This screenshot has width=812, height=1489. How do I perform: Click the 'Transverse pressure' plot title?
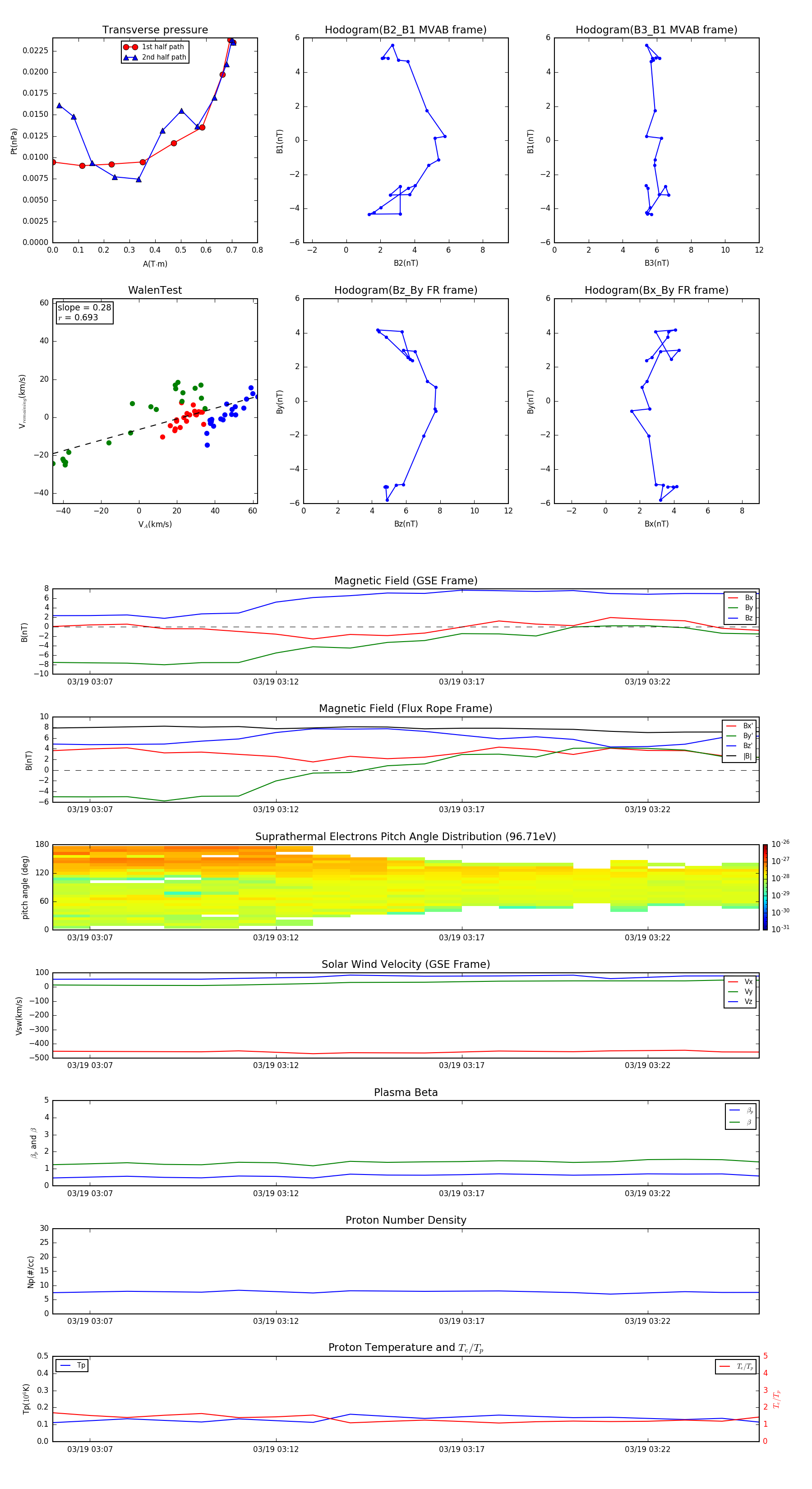pyautogui.click(x=155, y=30)
